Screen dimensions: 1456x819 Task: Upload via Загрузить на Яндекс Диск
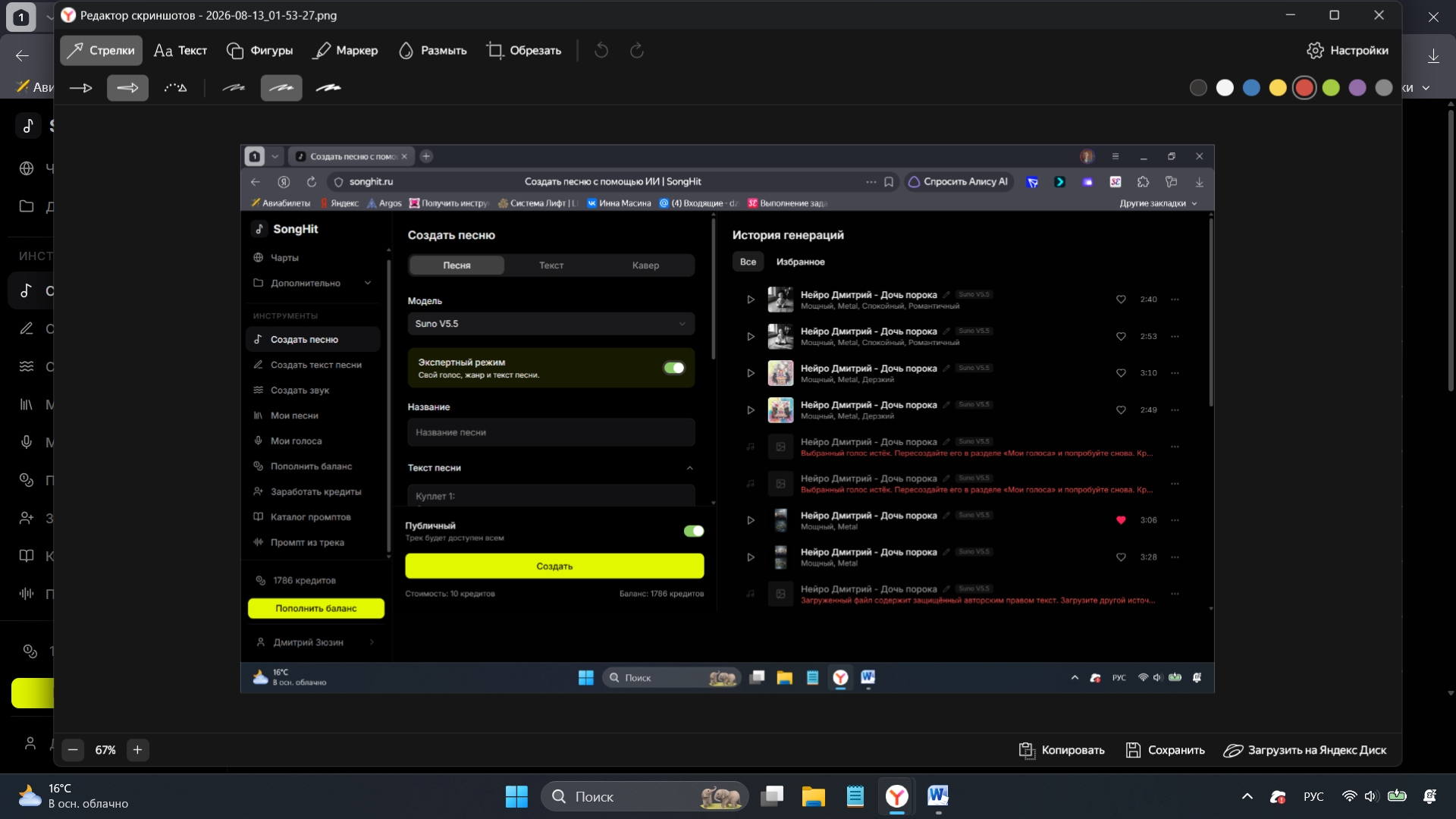(1305, 750)
